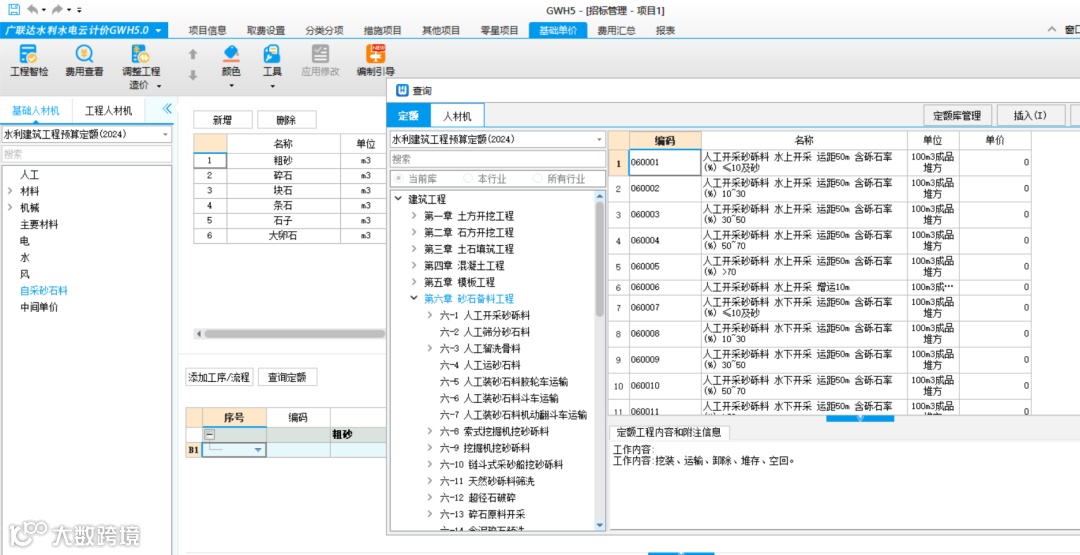The width and height of the screenshot is (1080, 555).
Task: Open 编制引导 guide
Action: (375, 61)
